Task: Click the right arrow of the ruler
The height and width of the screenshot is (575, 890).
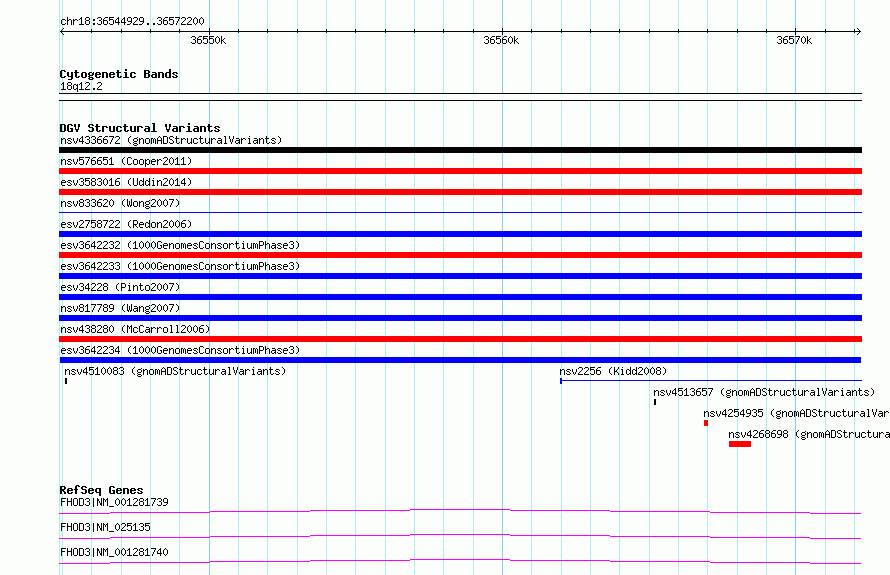Action: pyautogui.click(x=858, y=32)
